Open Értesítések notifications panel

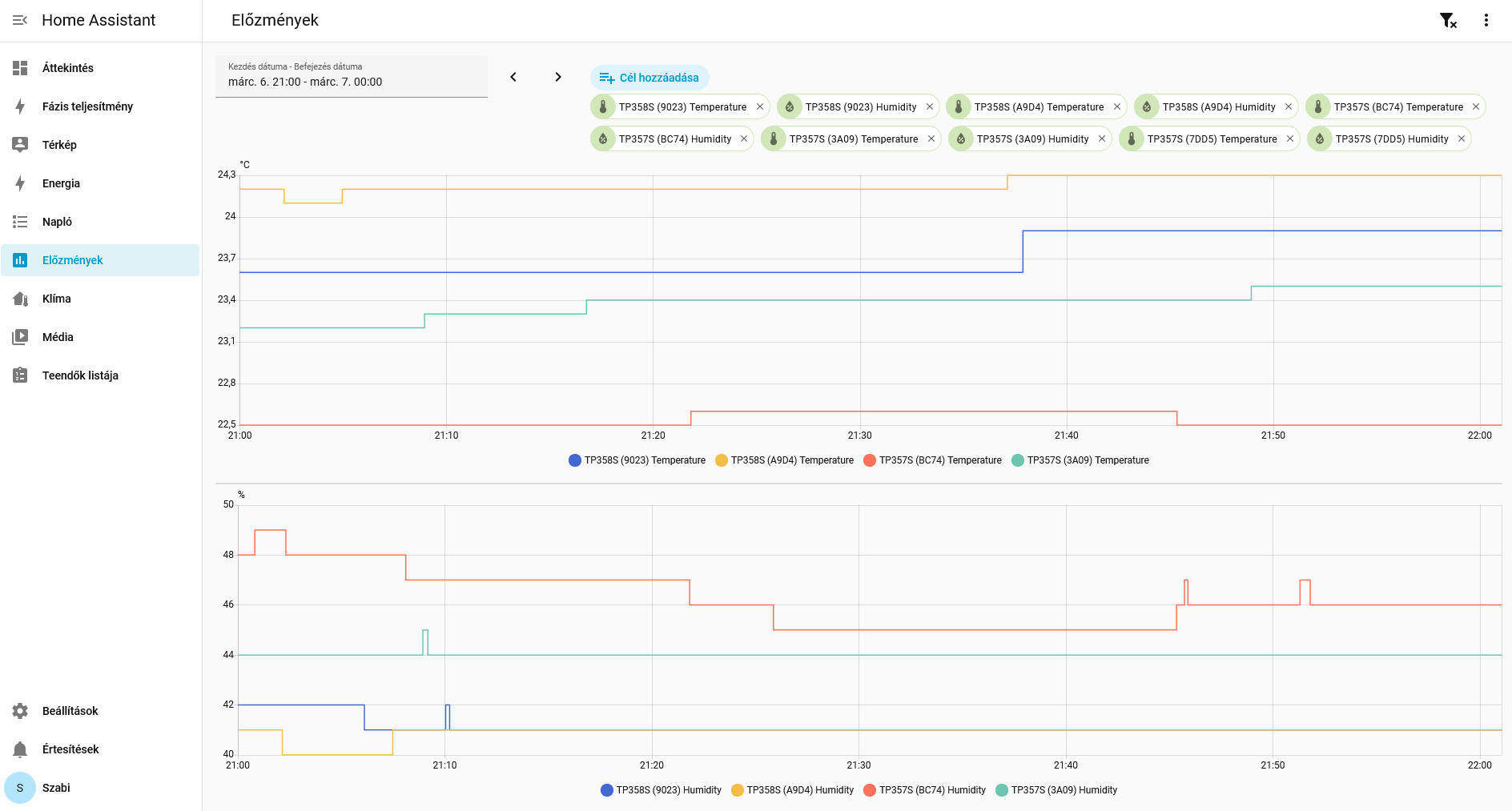100,749
